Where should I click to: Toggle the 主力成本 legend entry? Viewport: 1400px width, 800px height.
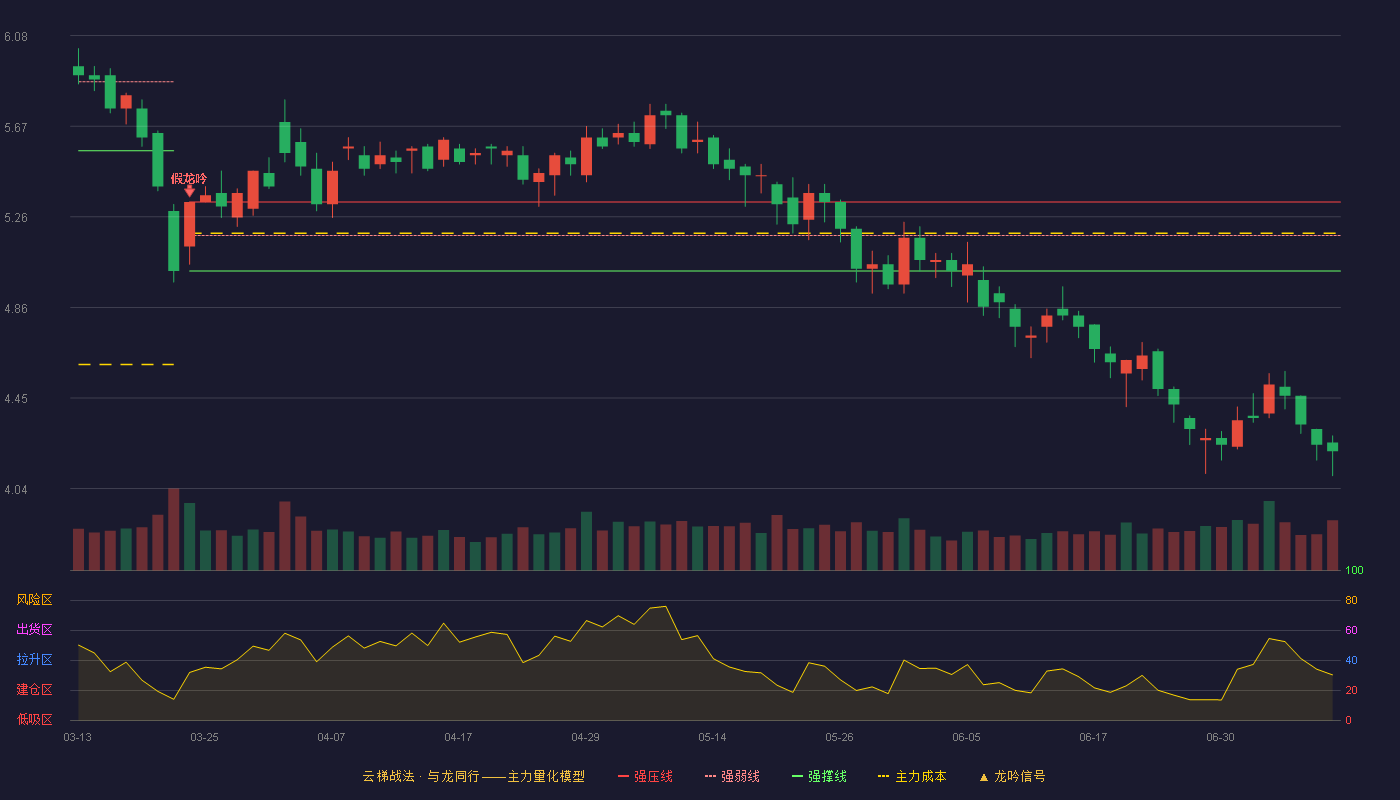point(911,776)
